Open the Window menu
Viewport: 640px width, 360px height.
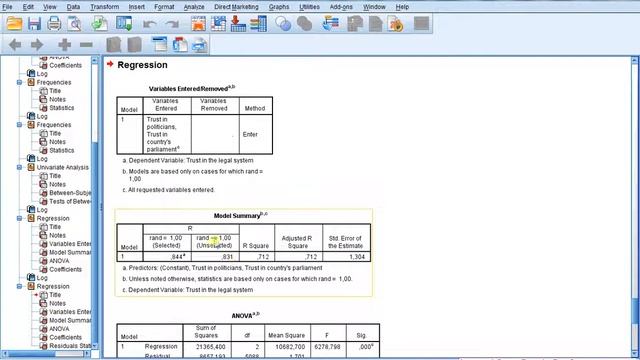pyautogui.click(x=374, y=7)
